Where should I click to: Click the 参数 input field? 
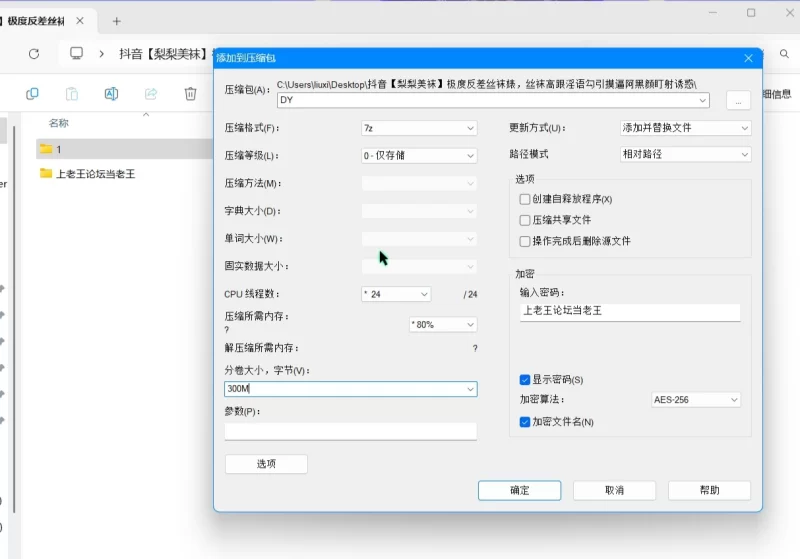351,431
